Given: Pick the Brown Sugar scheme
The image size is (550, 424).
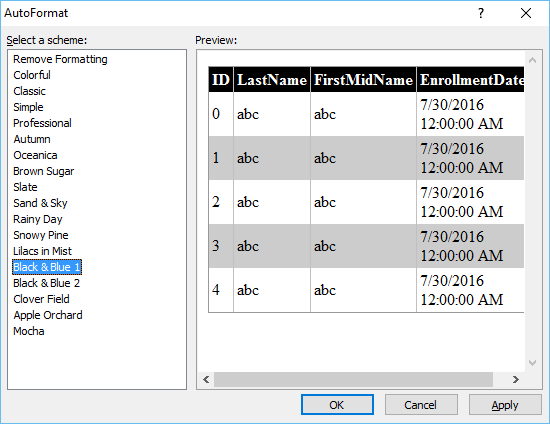Looking at the screenshot, I should tap(43, 171).
